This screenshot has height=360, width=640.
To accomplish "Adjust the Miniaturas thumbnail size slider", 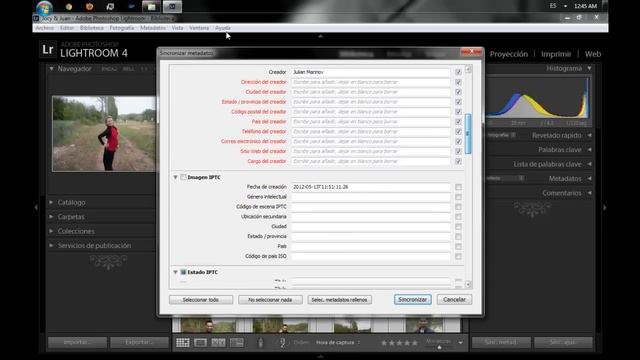I will point(439,347).
